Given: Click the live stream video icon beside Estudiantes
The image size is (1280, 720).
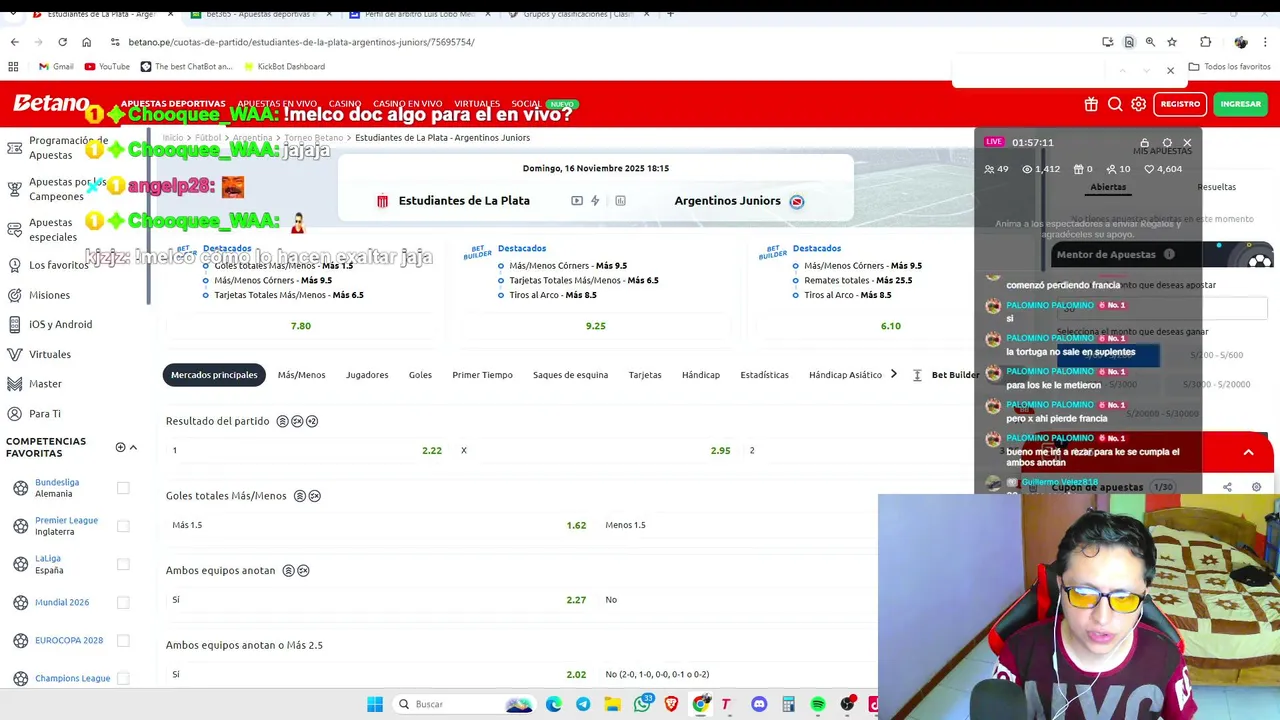Looking at the screenshot, I should [577, 201].
